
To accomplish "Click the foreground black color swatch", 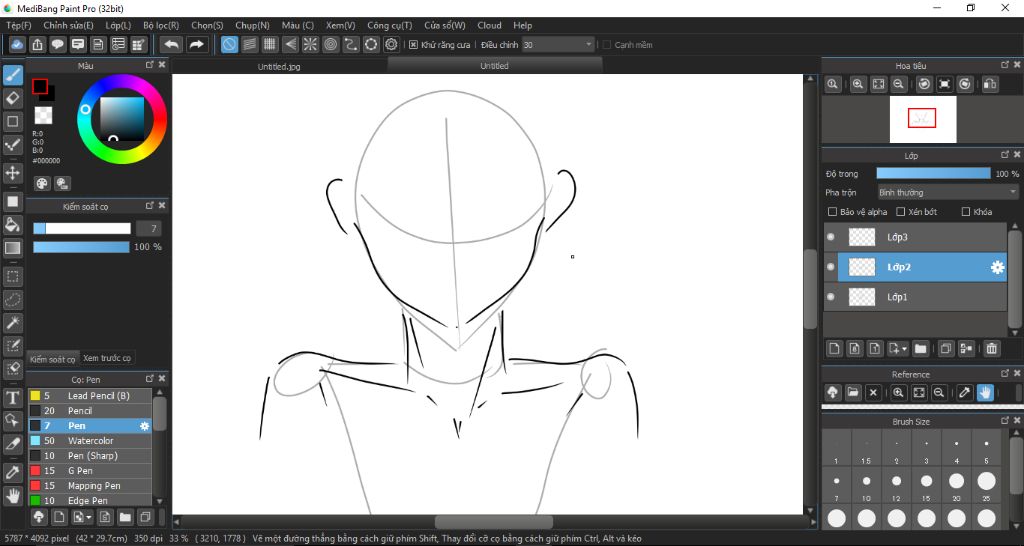I will click(x=40, y=86).
